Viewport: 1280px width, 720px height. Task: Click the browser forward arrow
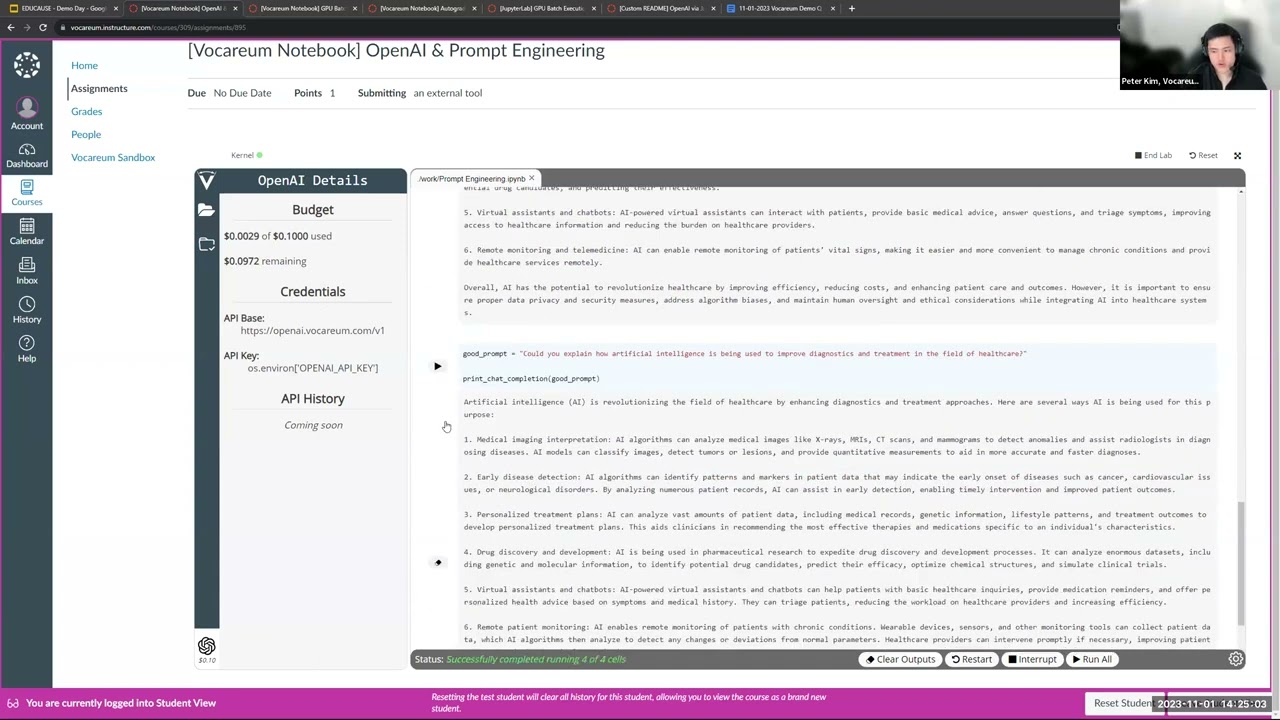pyautogui.click(x=27, y=27)
